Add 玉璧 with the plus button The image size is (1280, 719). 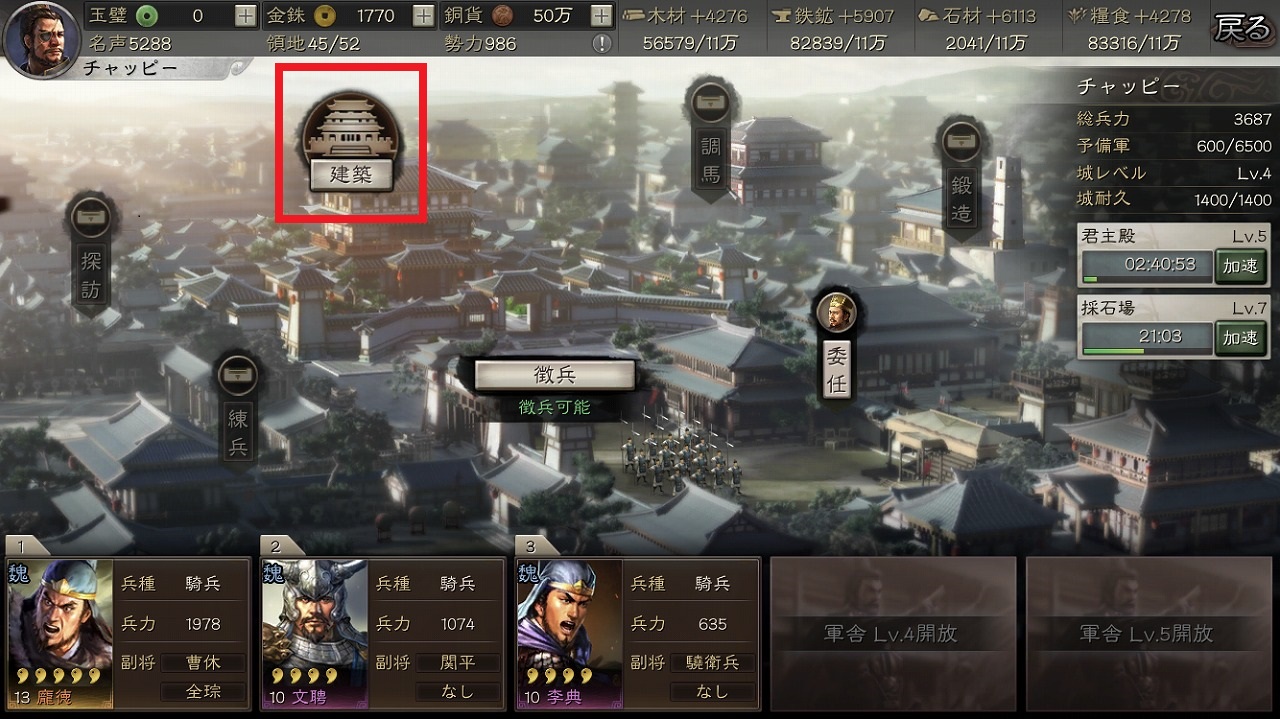pyautogui.click(x=245, y=16)
